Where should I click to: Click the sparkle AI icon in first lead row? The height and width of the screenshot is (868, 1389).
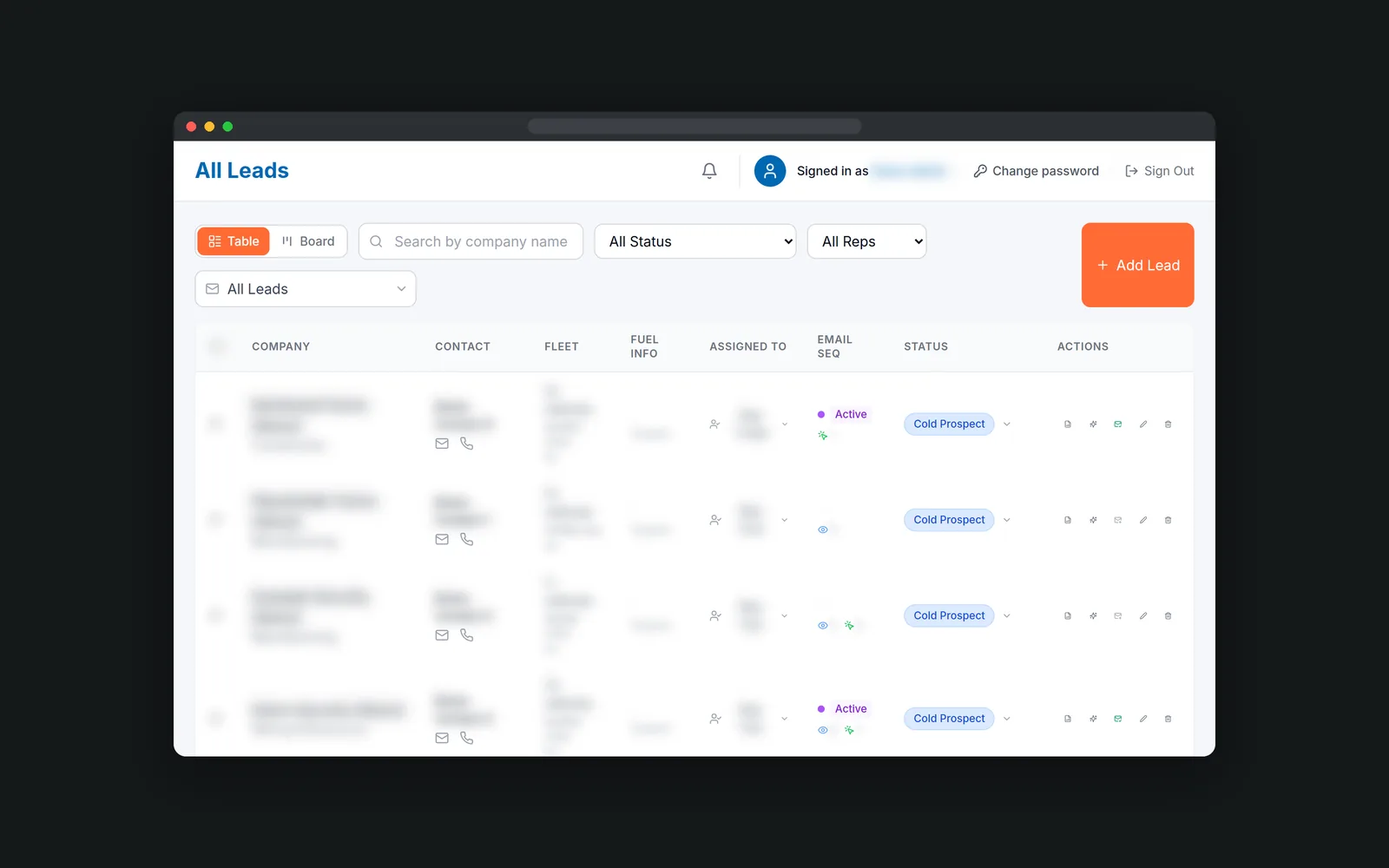point(1093,424)
